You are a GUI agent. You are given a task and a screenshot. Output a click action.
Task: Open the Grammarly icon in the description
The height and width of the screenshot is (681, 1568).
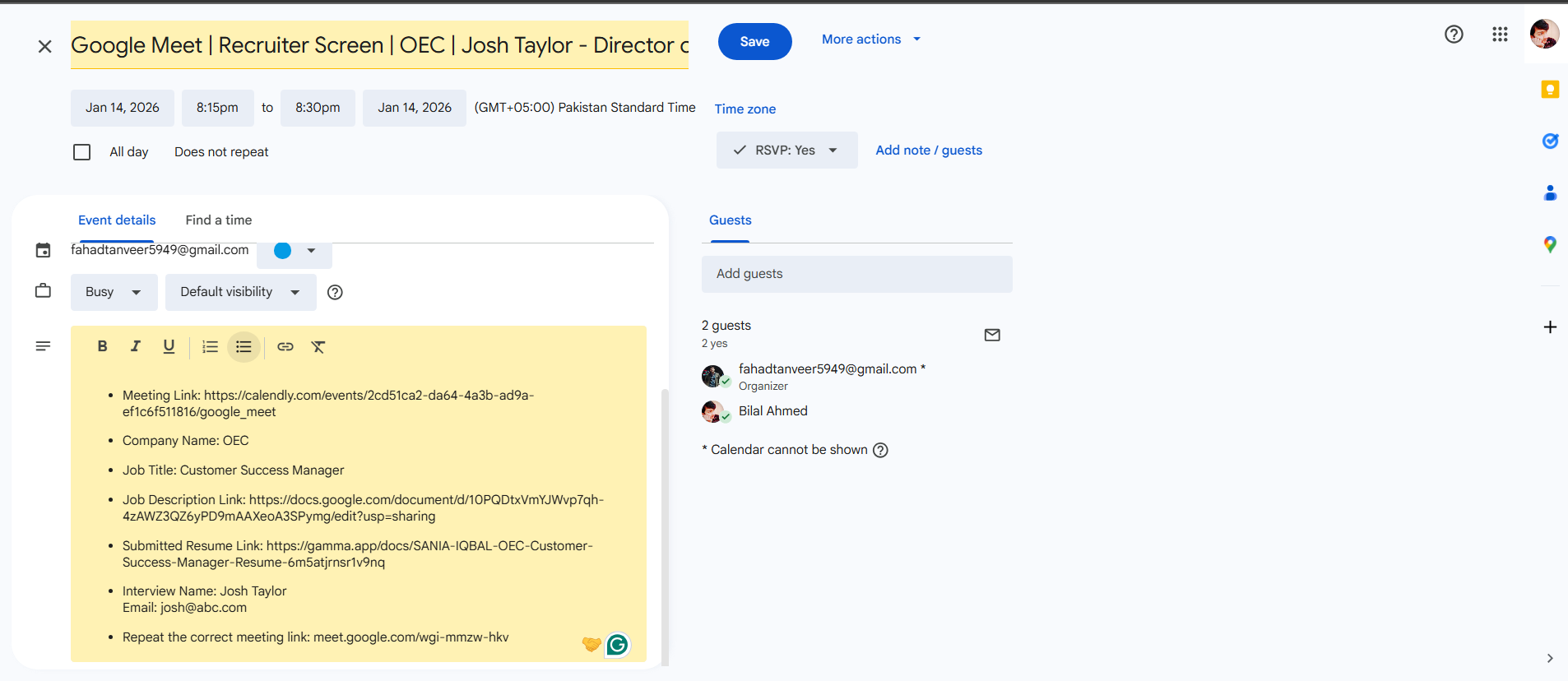(617, 645)
